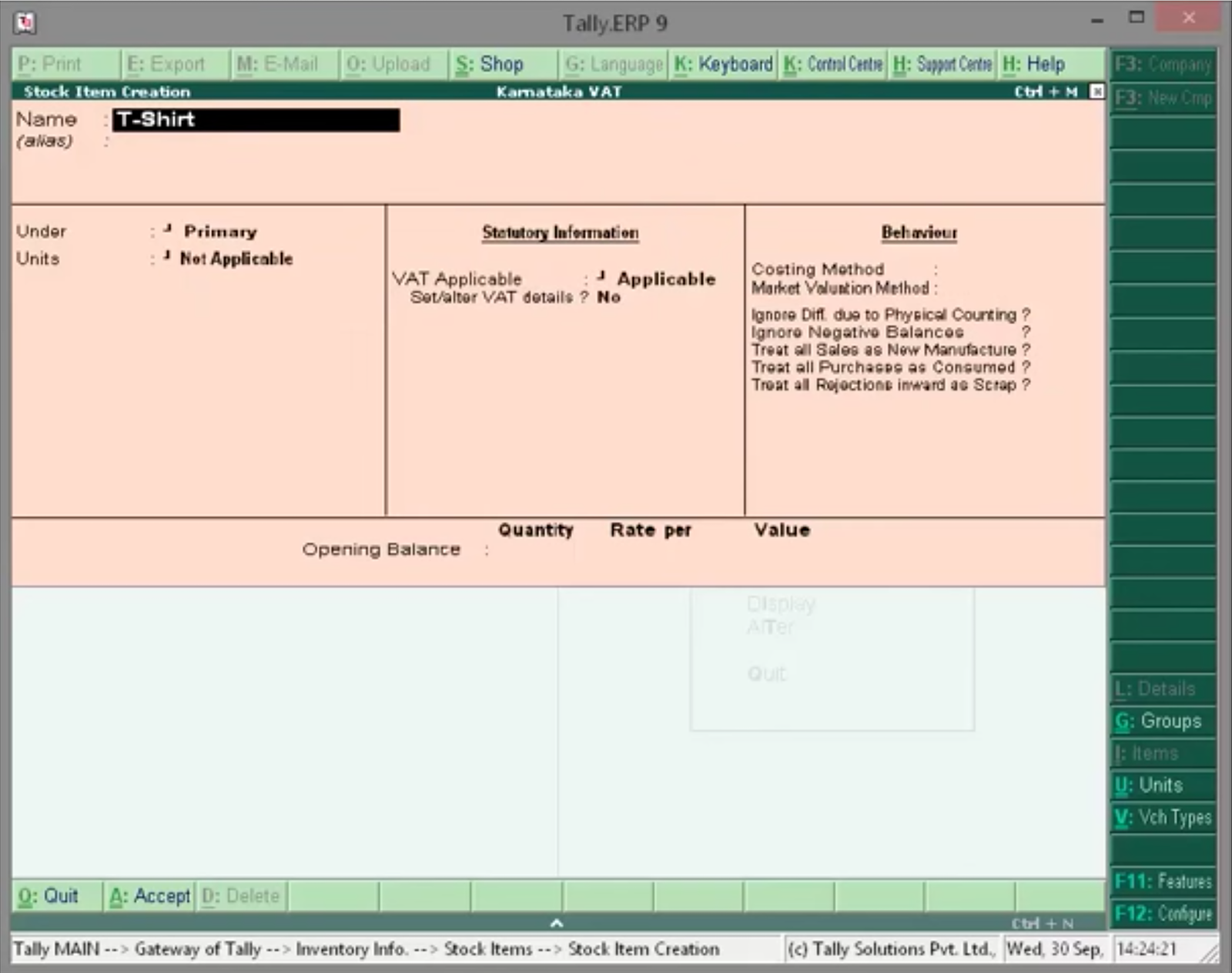
Task: Click the Stock Item Creation title
Action: [107, 92]
